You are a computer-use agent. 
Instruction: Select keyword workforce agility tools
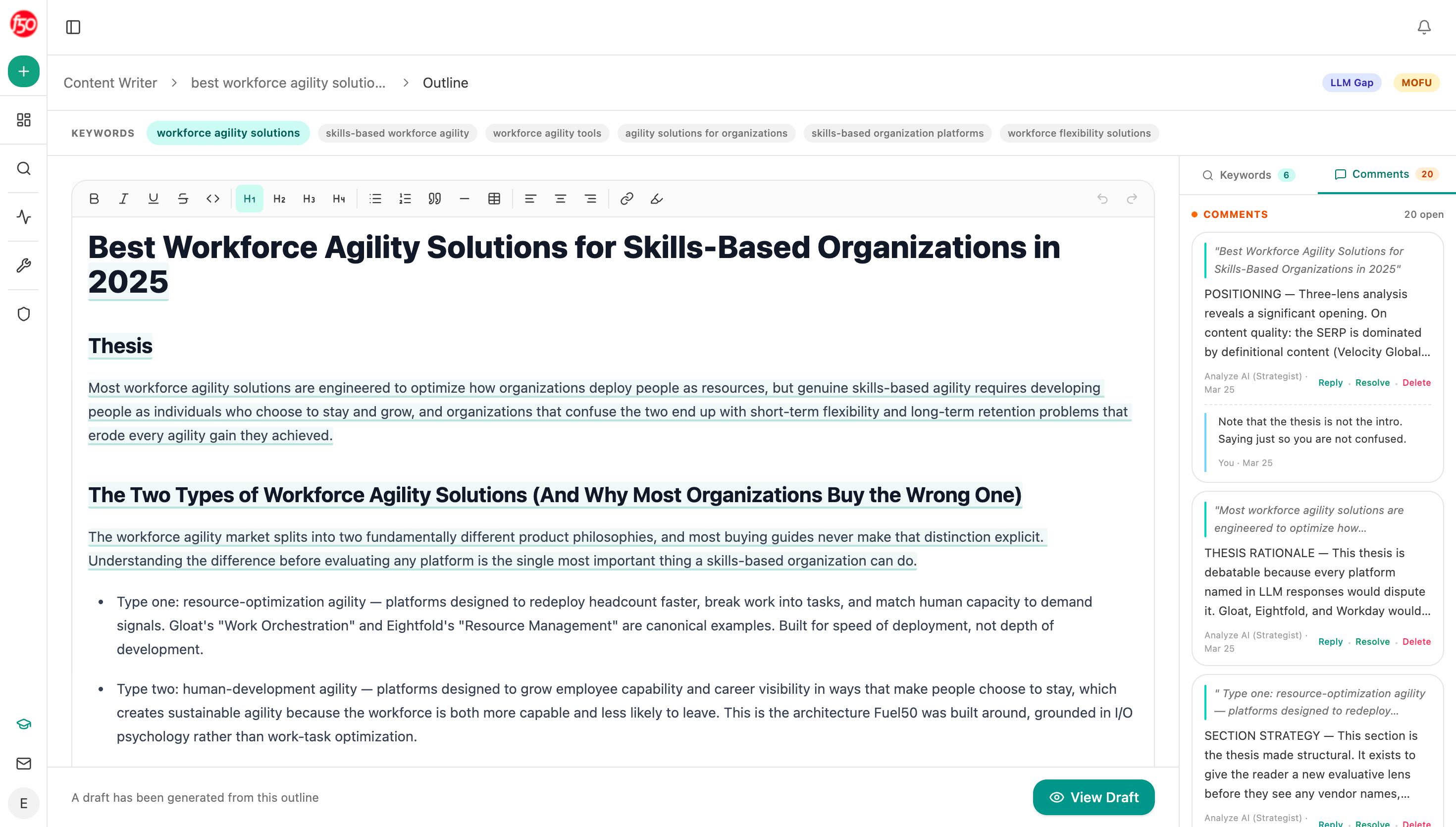pyautogui.click(x=547, y=133)
